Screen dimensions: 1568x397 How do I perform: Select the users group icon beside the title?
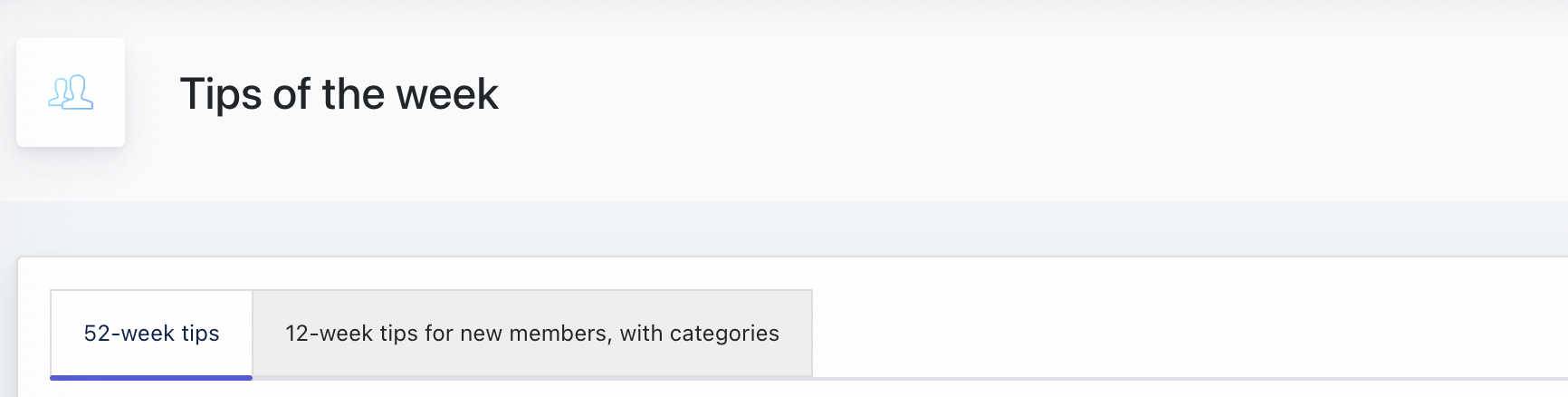pyautogui.click(x=71, y=92)
